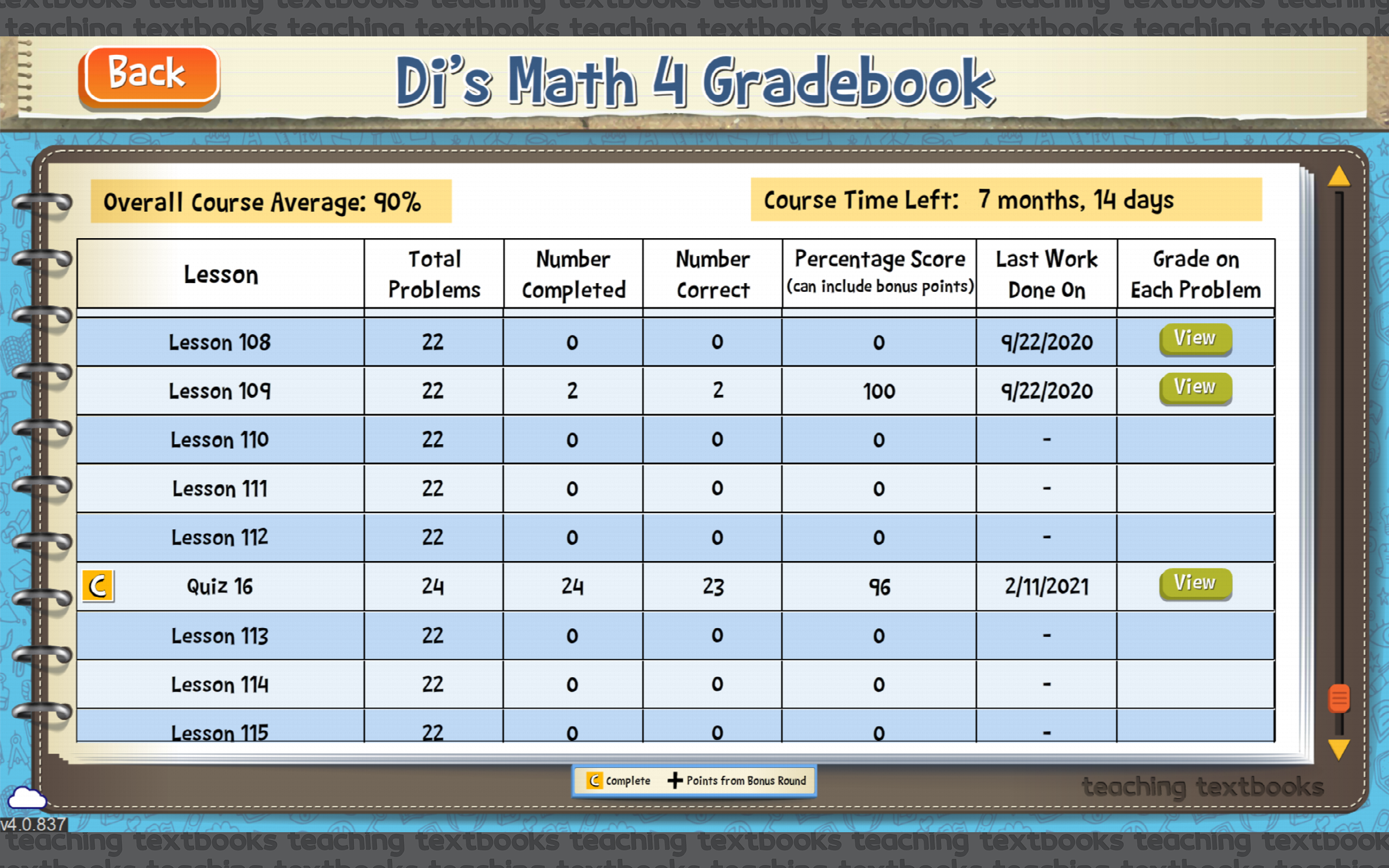Click the v4.0.837 version label

pyautogui.click(x=33, y=824)
